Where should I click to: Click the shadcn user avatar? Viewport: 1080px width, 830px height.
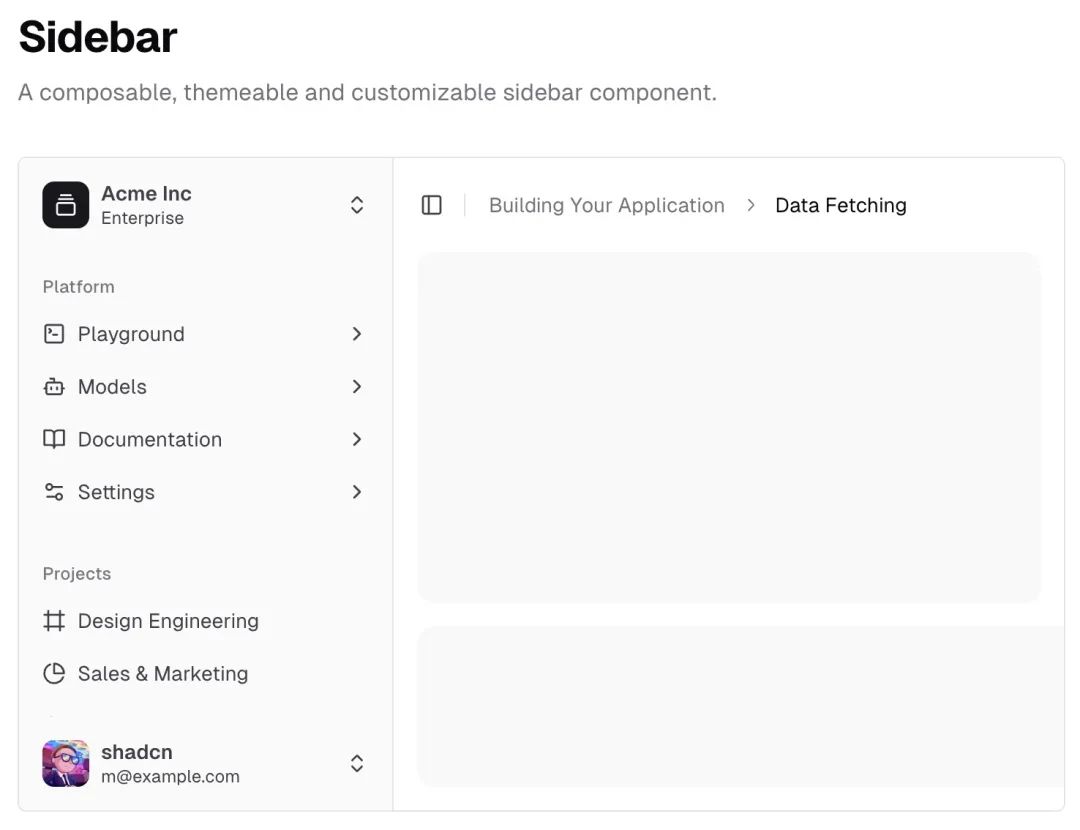[x=65, y=763]
